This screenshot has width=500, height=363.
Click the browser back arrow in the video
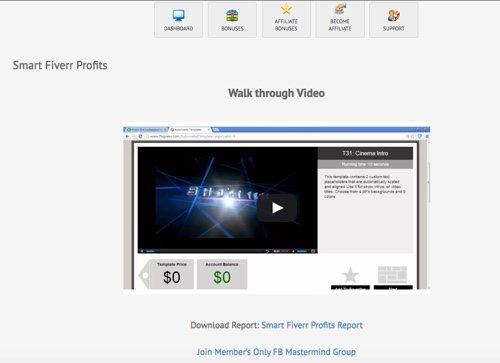127,136
